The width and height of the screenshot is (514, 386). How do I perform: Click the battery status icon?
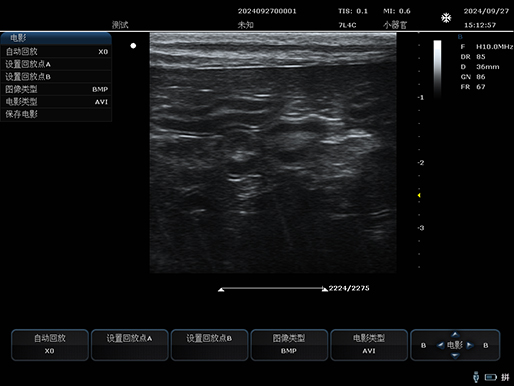pos(491,377)
